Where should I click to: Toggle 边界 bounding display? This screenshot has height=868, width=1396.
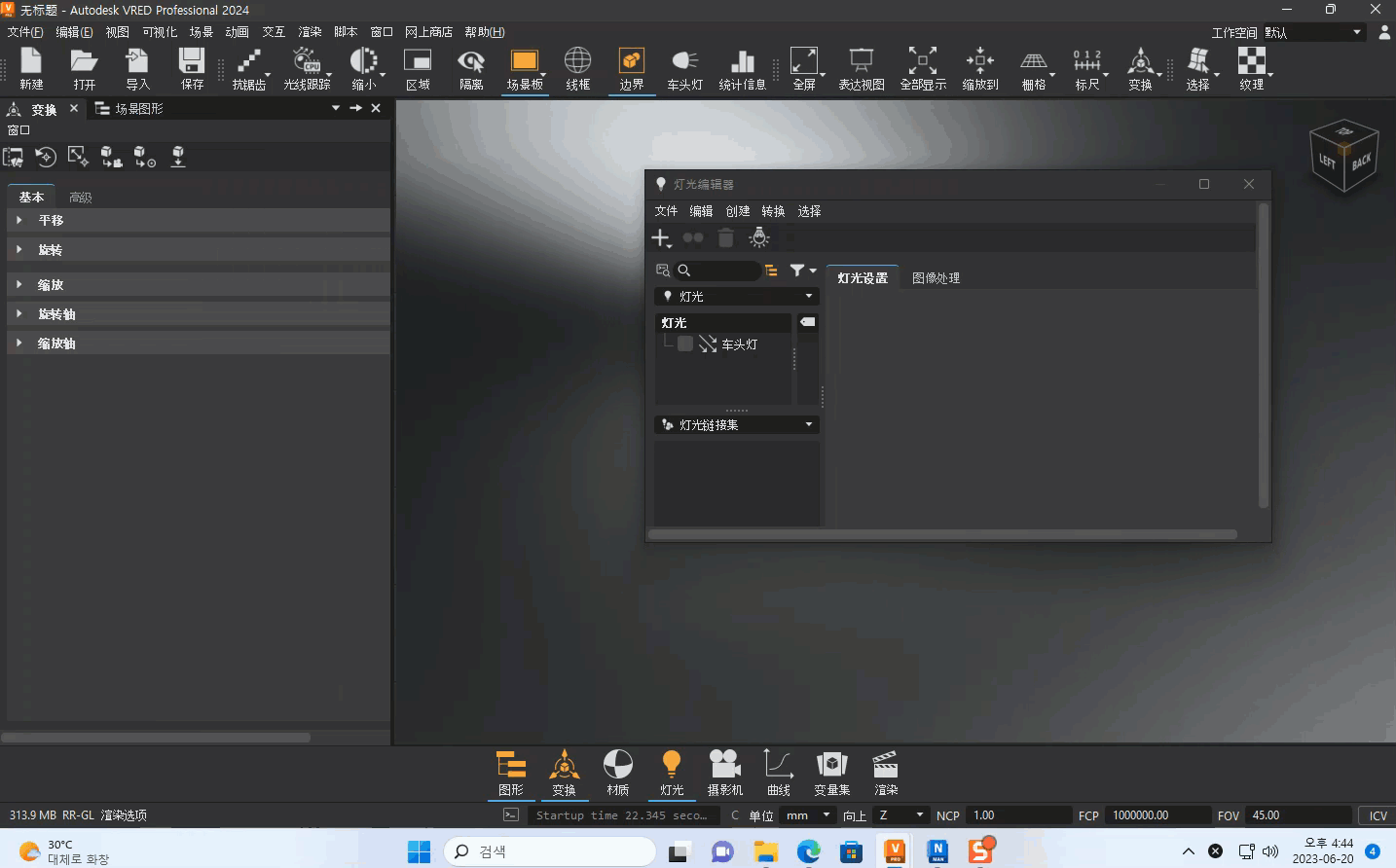pyautogui.click(x=632, y=69)
